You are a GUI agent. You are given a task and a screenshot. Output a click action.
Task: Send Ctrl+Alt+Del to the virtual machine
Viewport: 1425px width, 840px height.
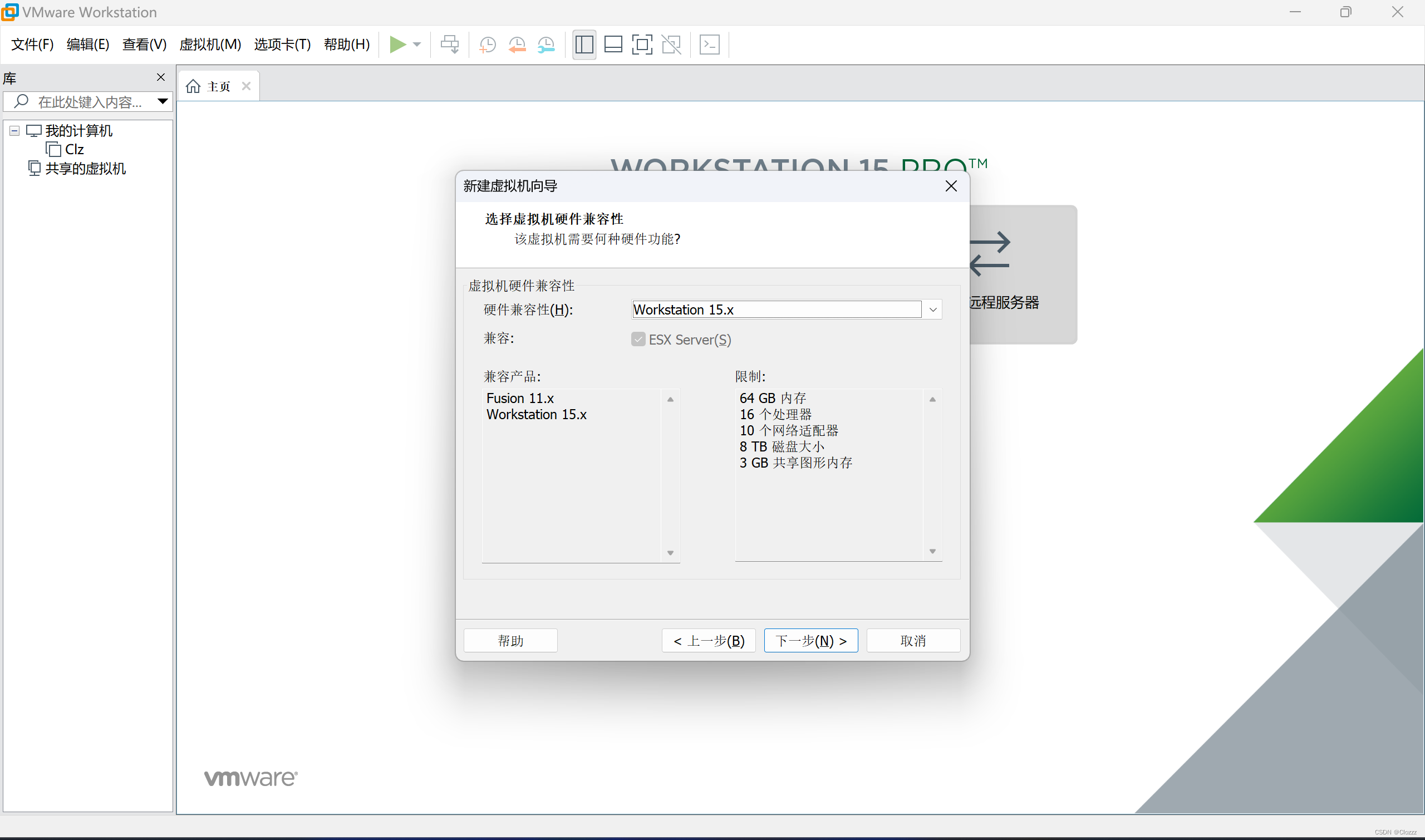coord(449,44)
